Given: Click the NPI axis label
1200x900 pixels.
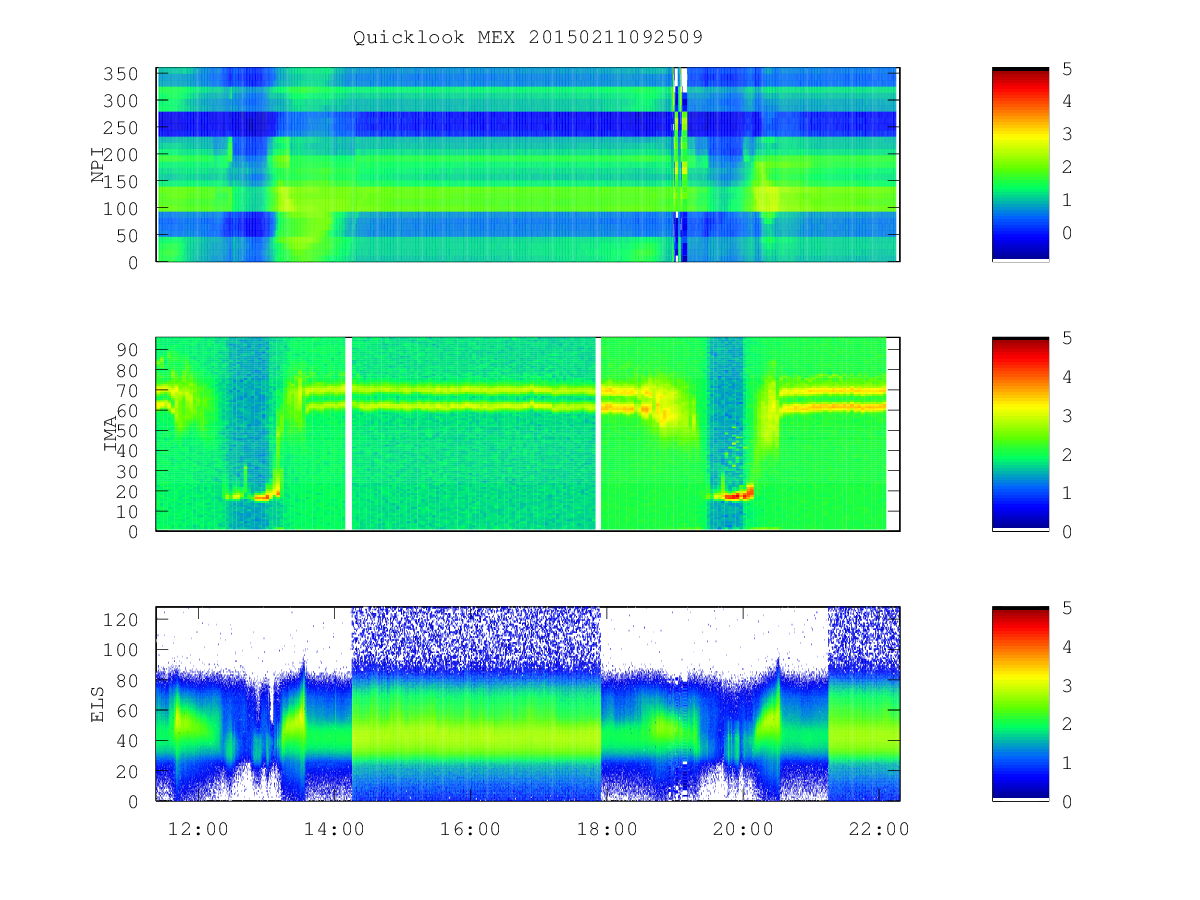Looking at the screenshot, I should point(98,165).
